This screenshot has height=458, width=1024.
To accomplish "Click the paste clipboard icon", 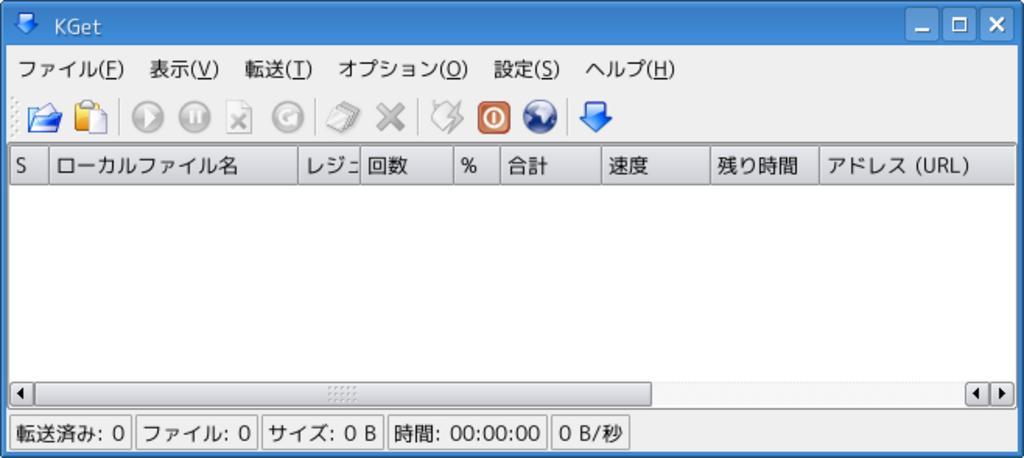I will (90, 118).
